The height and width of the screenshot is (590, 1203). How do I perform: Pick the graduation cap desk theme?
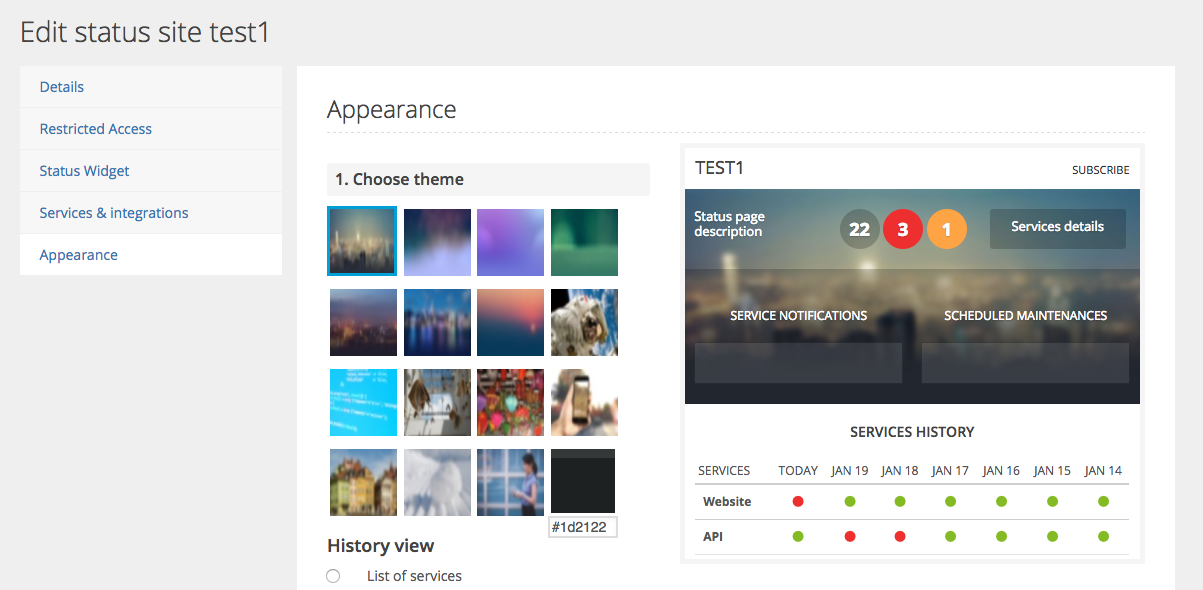point(437,402)
